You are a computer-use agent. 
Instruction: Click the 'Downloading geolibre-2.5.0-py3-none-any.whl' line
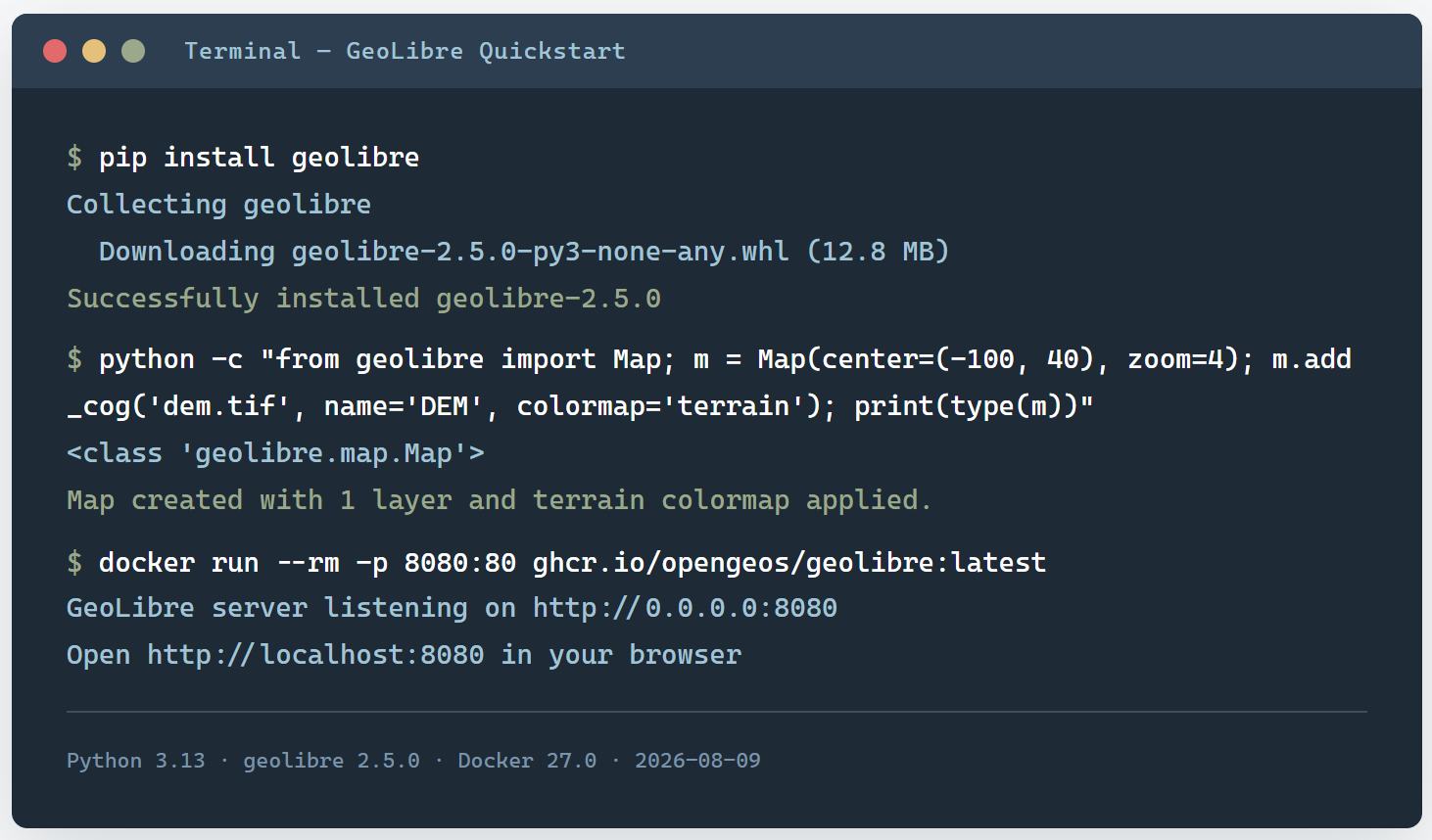524,252
